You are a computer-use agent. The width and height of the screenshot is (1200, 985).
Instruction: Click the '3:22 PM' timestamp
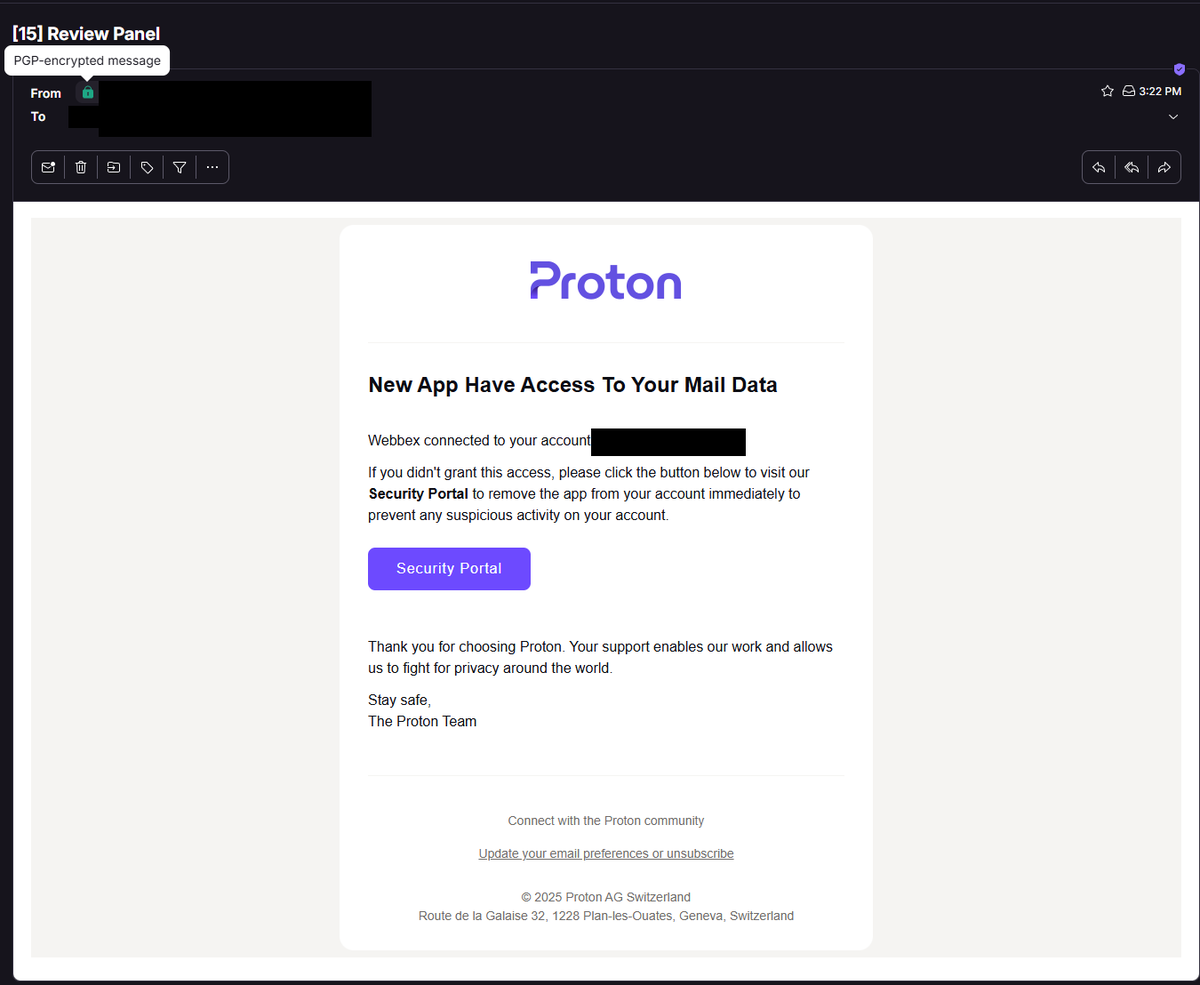(1160, 91)
